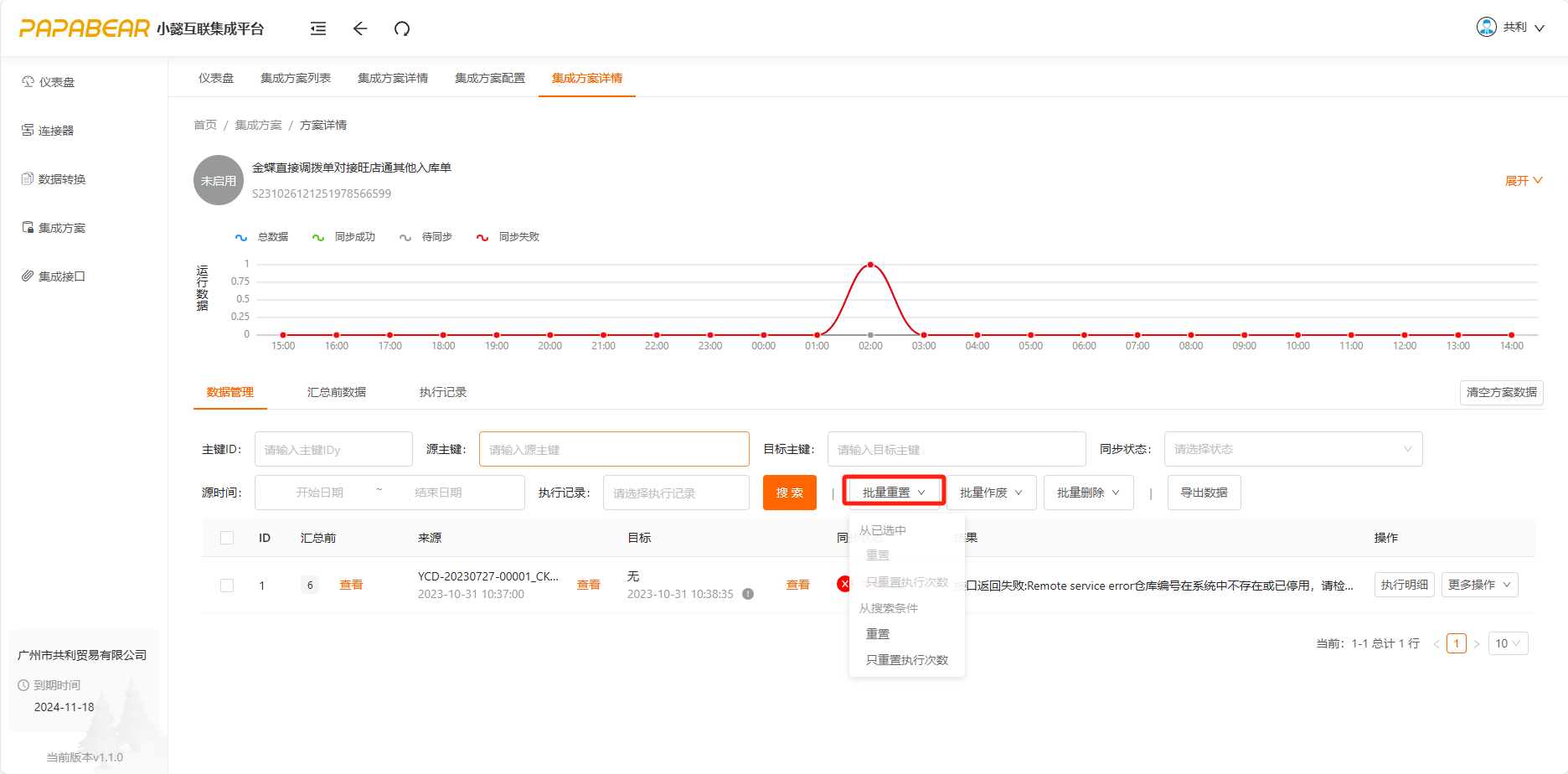Toggle the select-all checkbox in table header
Screen dimensions: 1568x774
click(x=227, y=538)
